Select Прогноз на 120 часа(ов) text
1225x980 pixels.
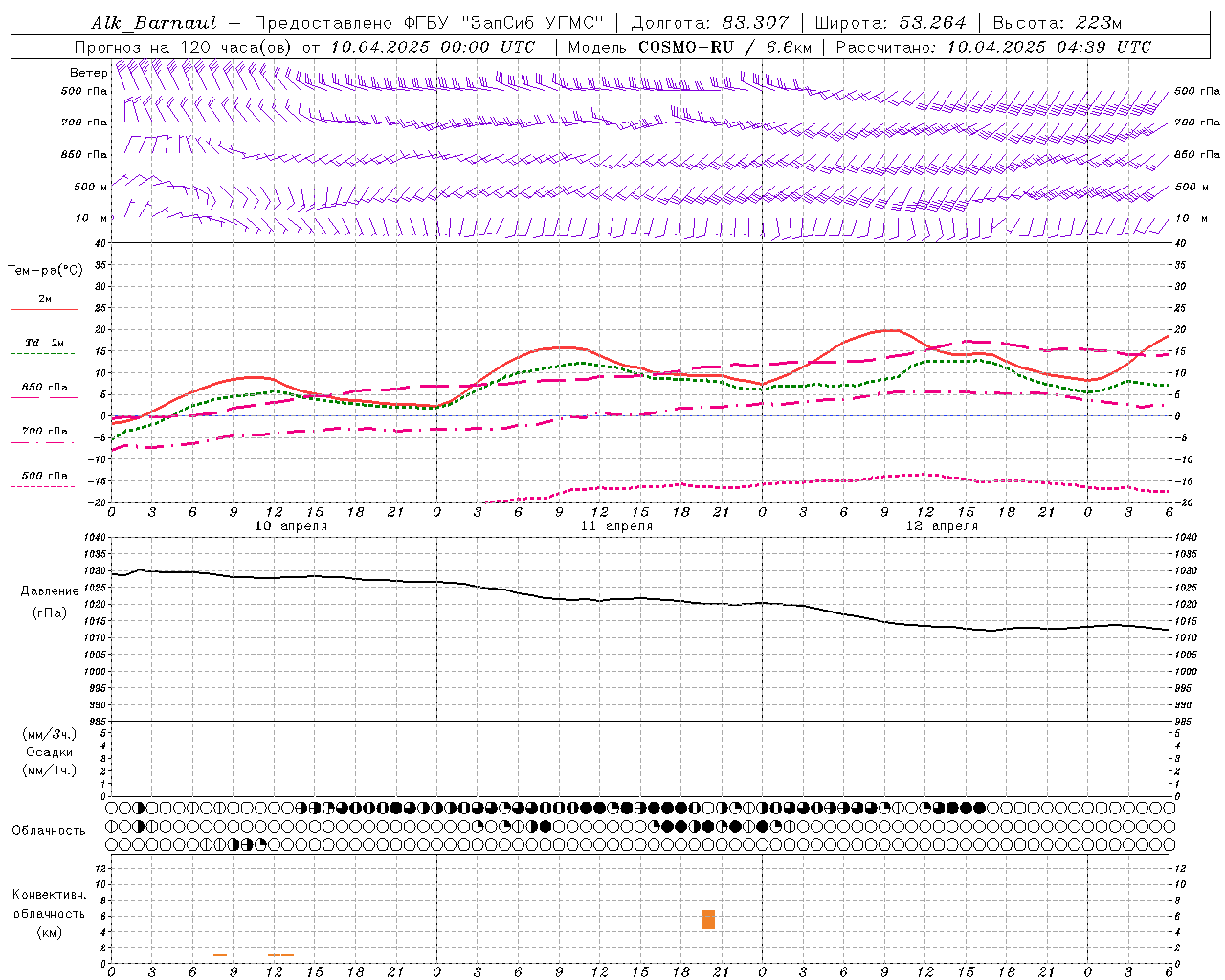185,47
